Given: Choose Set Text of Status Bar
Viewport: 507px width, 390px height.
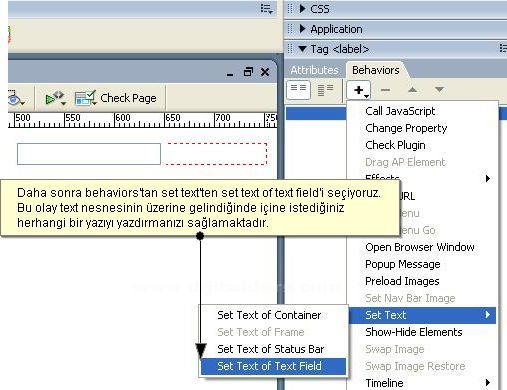Looking at the screenshot, I should pyautogui.click(x=270, y=349).
